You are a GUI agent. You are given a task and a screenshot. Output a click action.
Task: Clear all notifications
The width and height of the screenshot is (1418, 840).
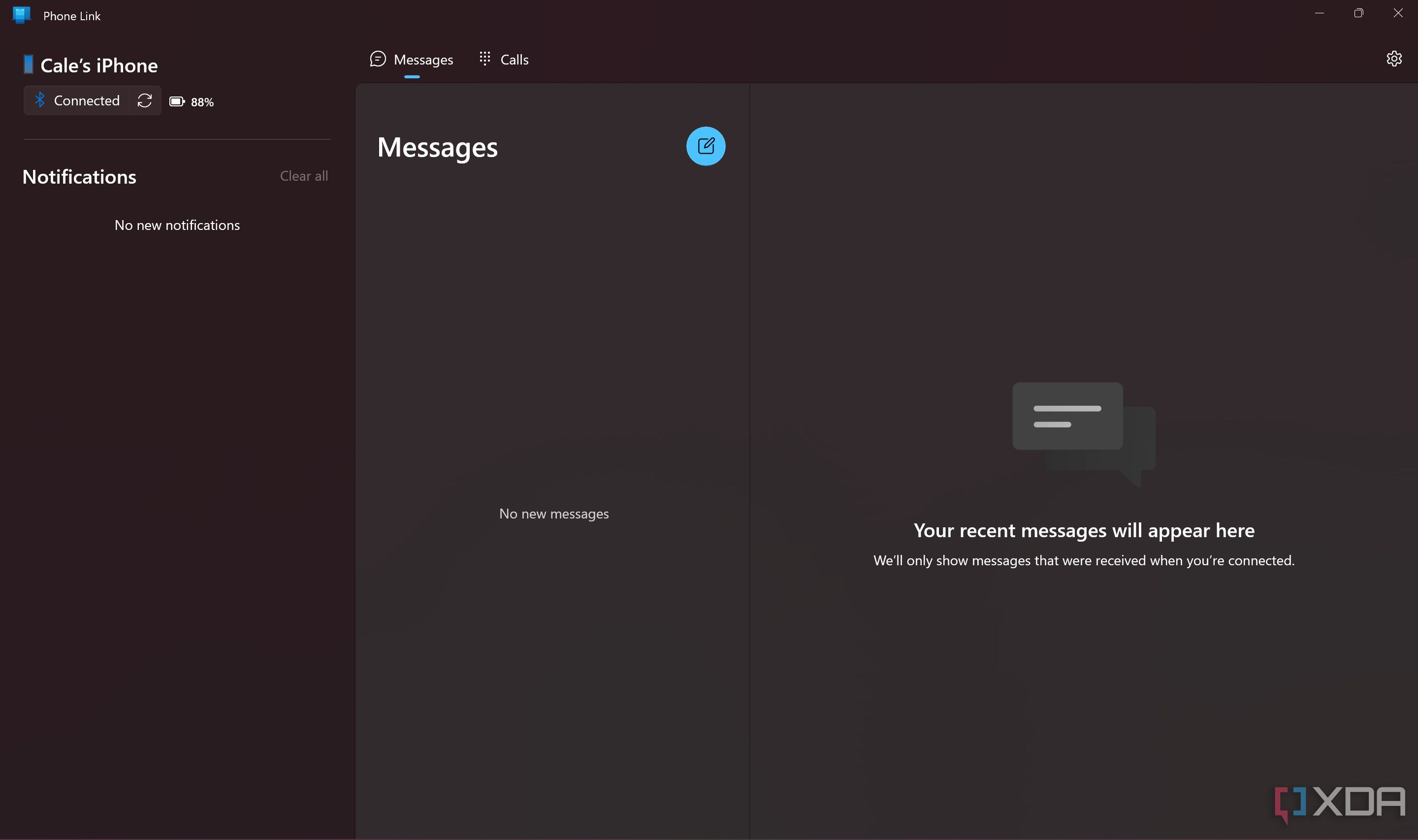[304, 176]
